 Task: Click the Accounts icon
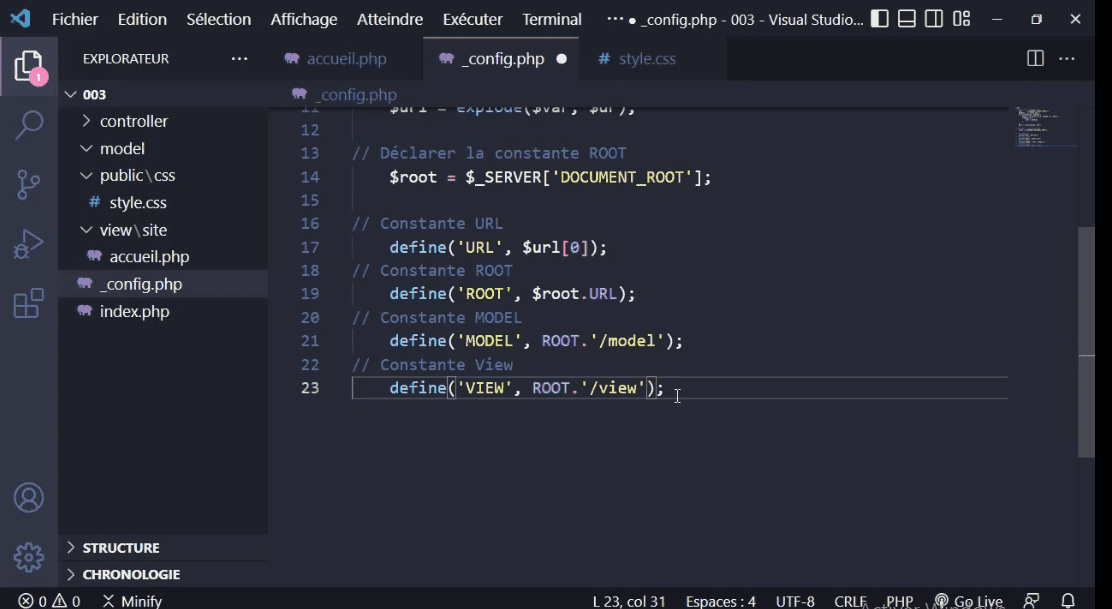click(x=29, y=497)
